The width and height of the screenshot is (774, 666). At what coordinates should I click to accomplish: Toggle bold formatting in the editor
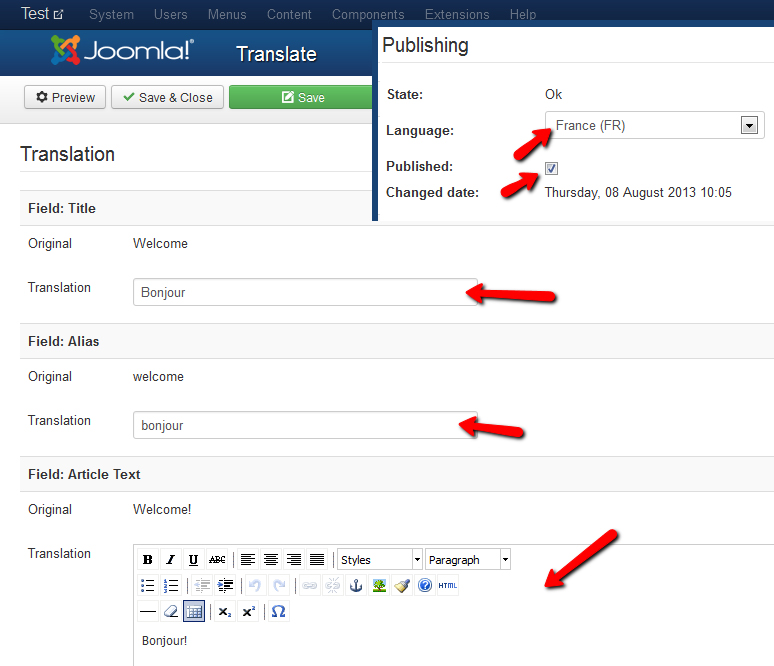(147, 559)
